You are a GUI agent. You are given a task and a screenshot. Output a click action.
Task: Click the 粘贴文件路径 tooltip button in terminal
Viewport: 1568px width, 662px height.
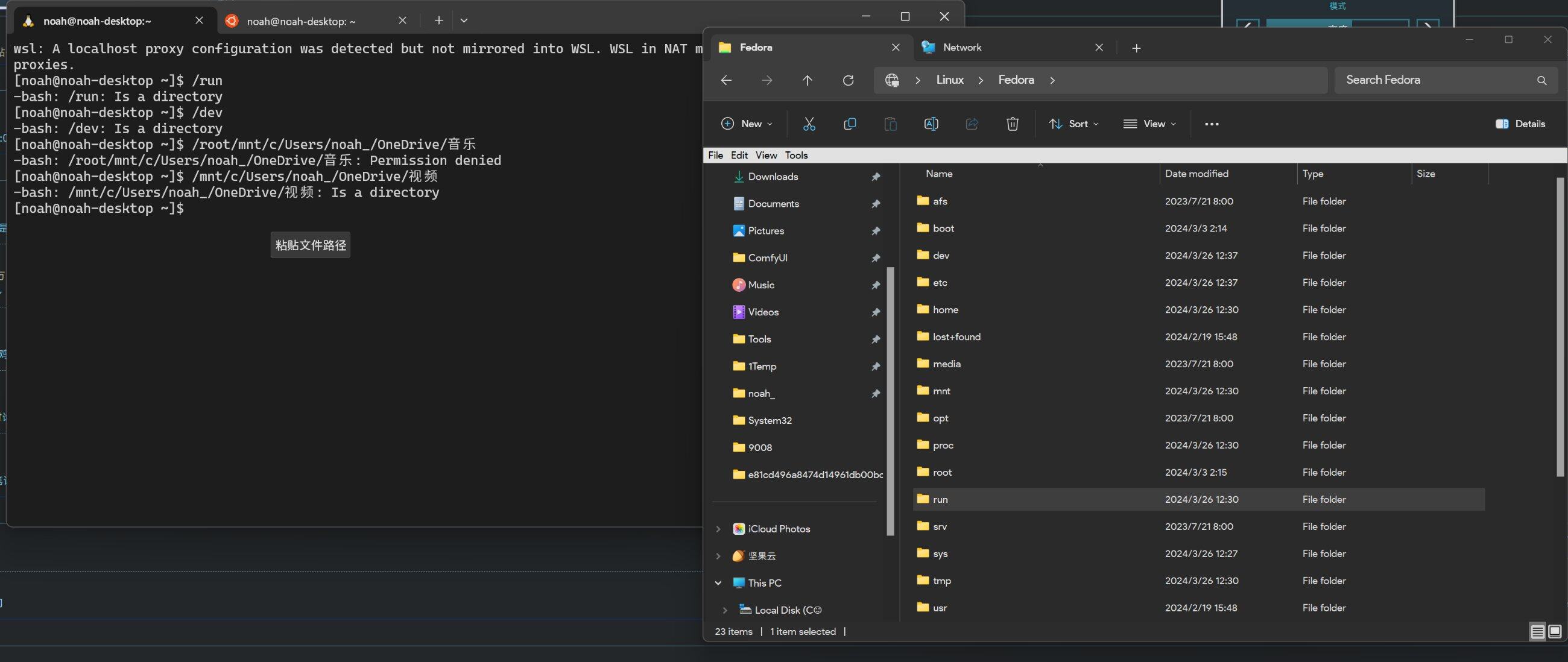(311, 245)
